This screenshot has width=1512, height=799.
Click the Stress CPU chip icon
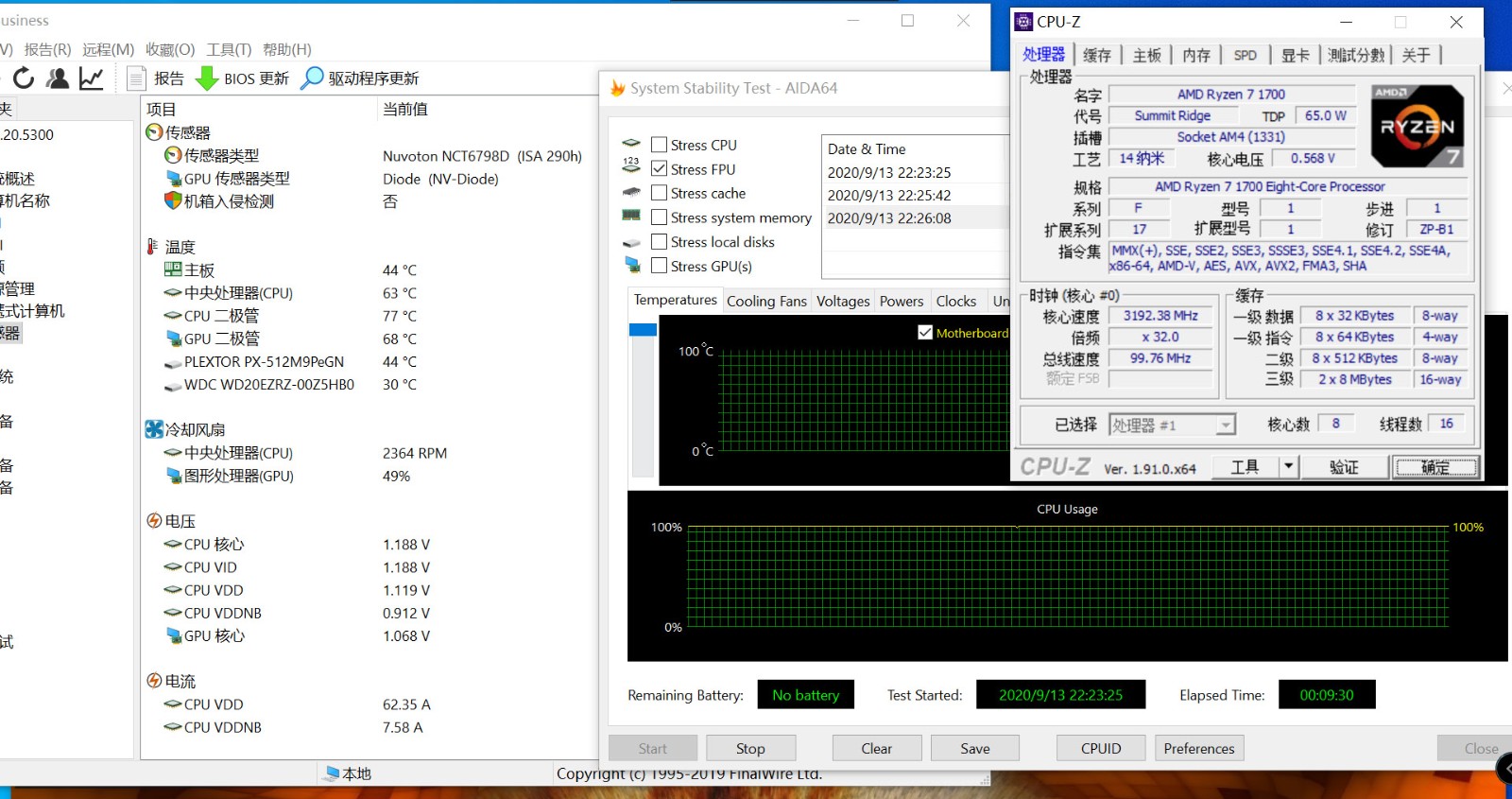tap(631, 144)
